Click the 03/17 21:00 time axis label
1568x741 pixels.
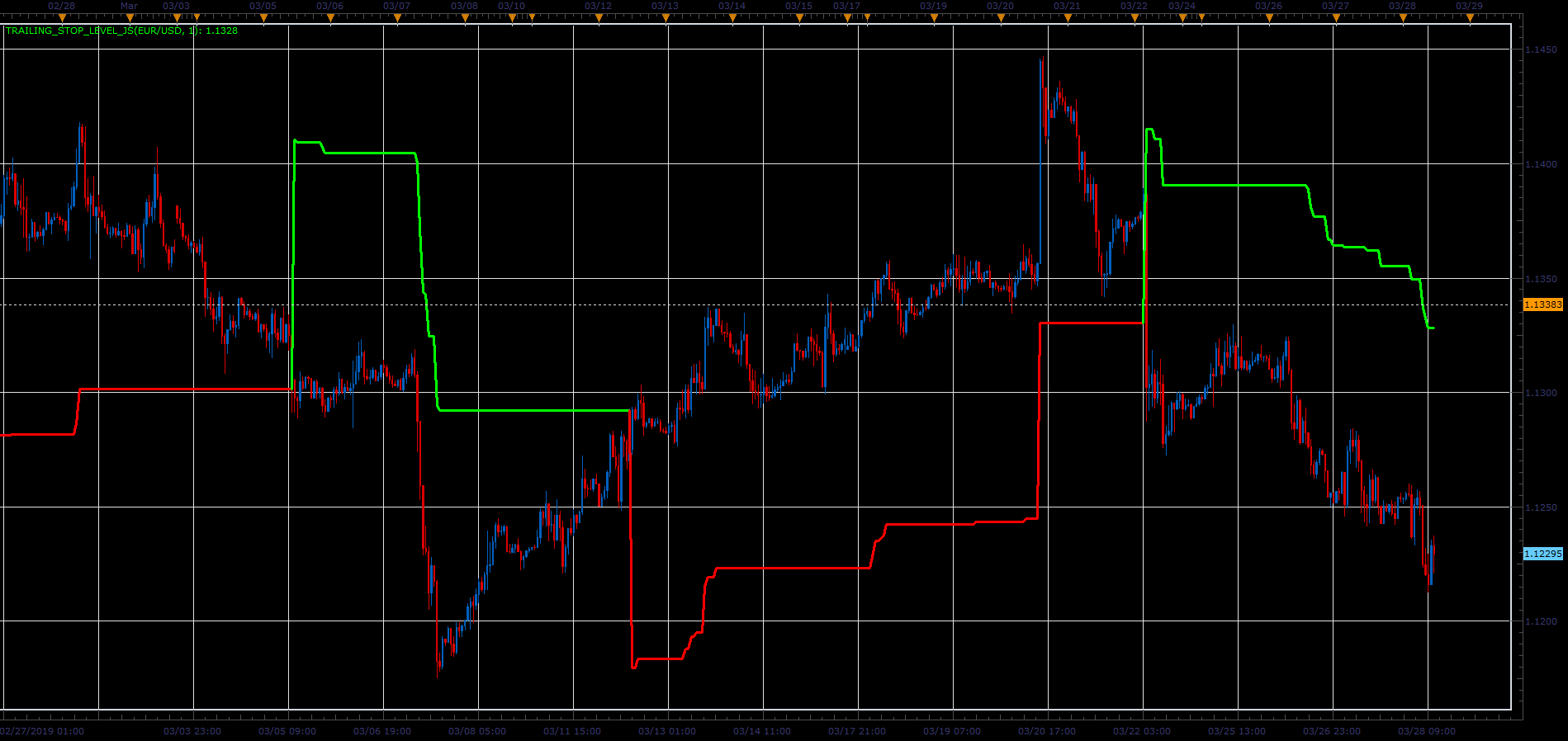857,731
